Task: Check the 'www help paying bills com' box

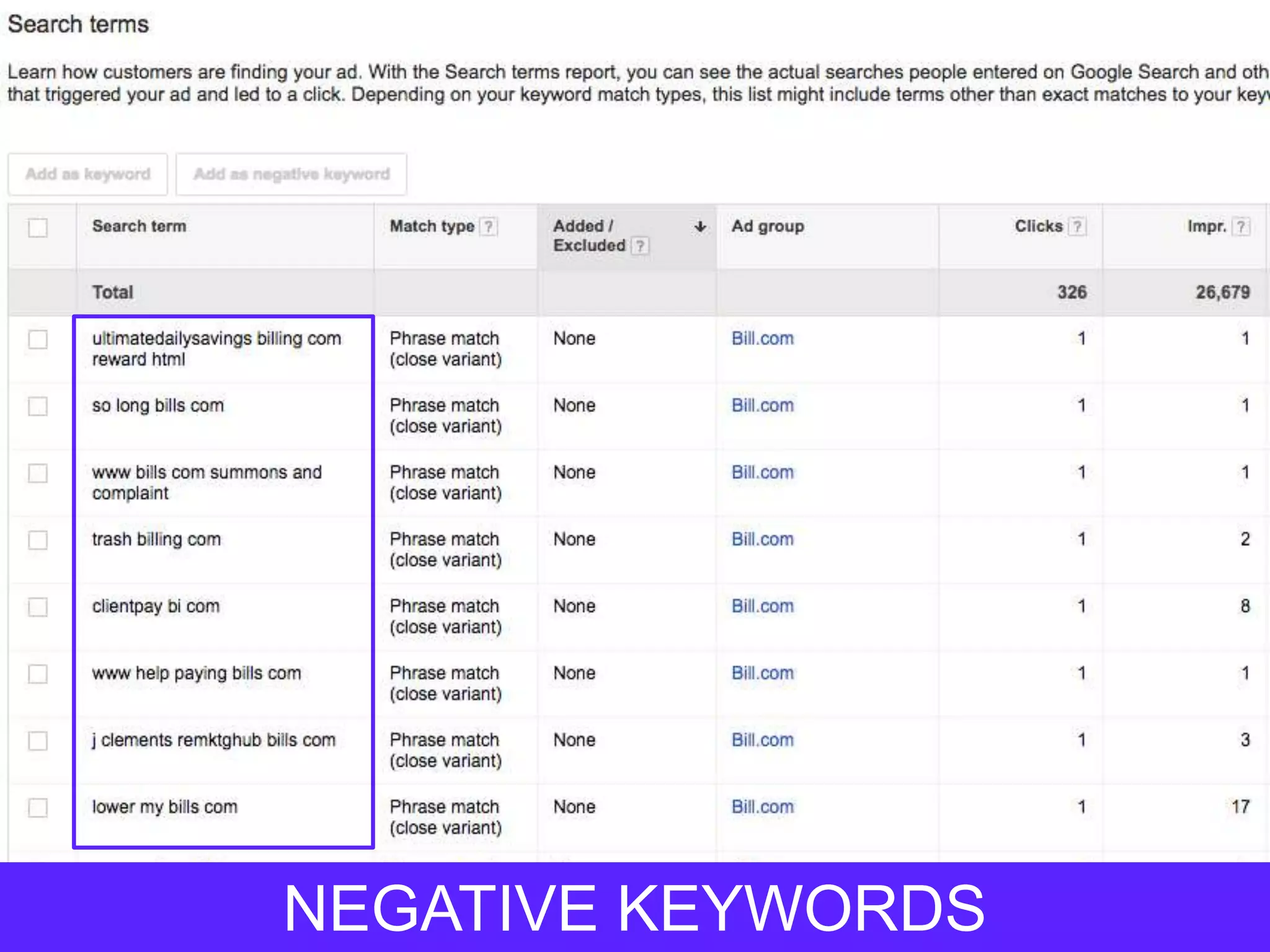Action: [38, 674]
